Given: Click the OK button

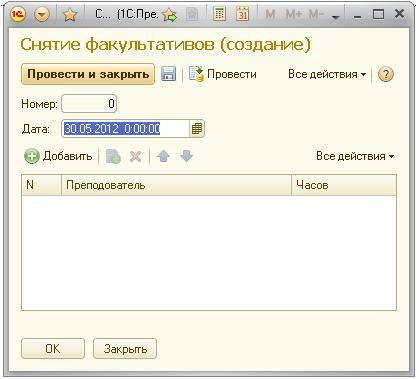Looking at the screenshot, I should point(53,349).
